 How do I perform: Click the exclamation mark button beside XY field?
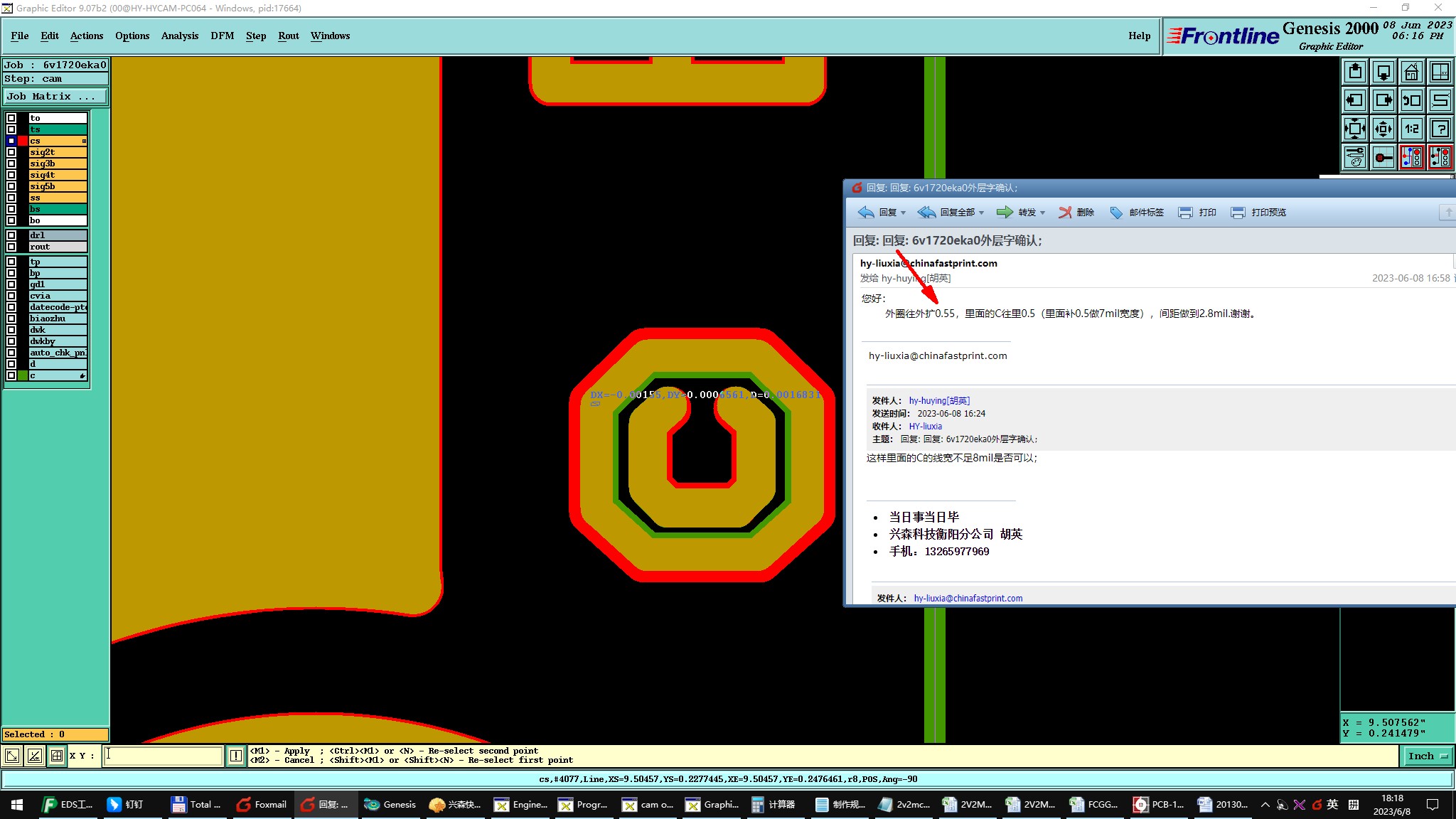pyautogui.click(x=236, y=756)
